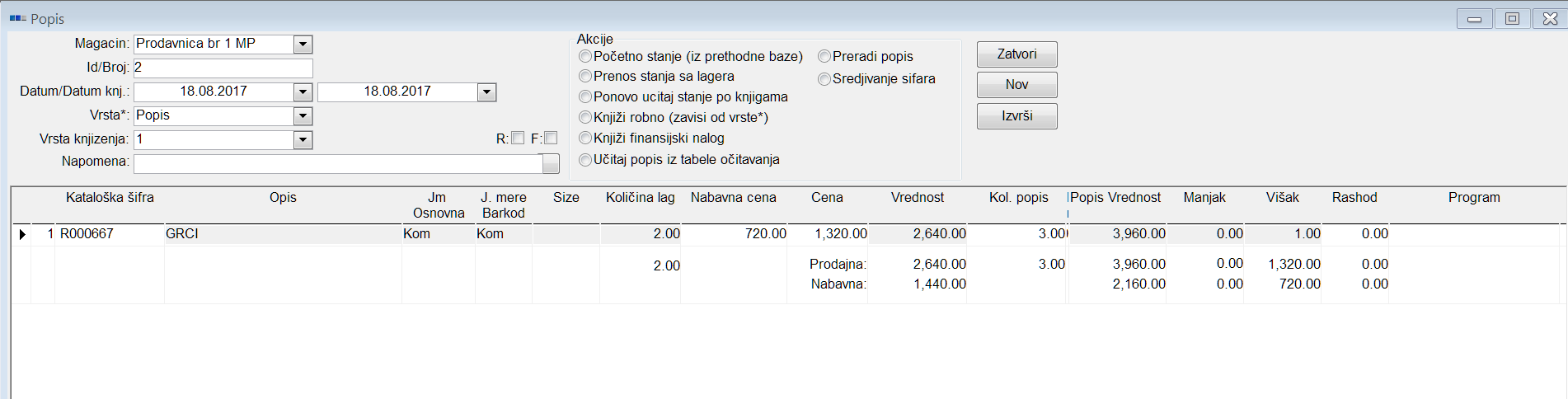Click the Zatvori button

click(x=1016, y=54)
